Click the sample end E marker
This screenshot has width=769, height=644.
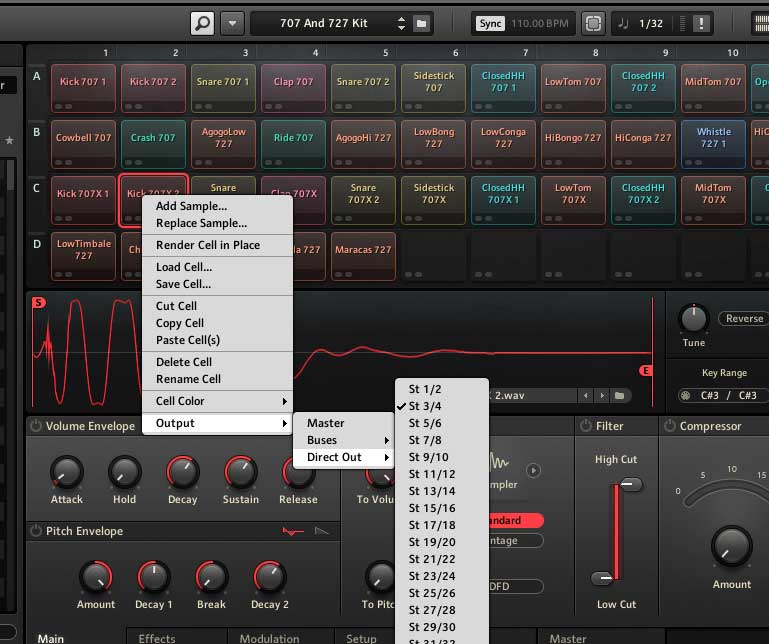[x=646, y=371]
